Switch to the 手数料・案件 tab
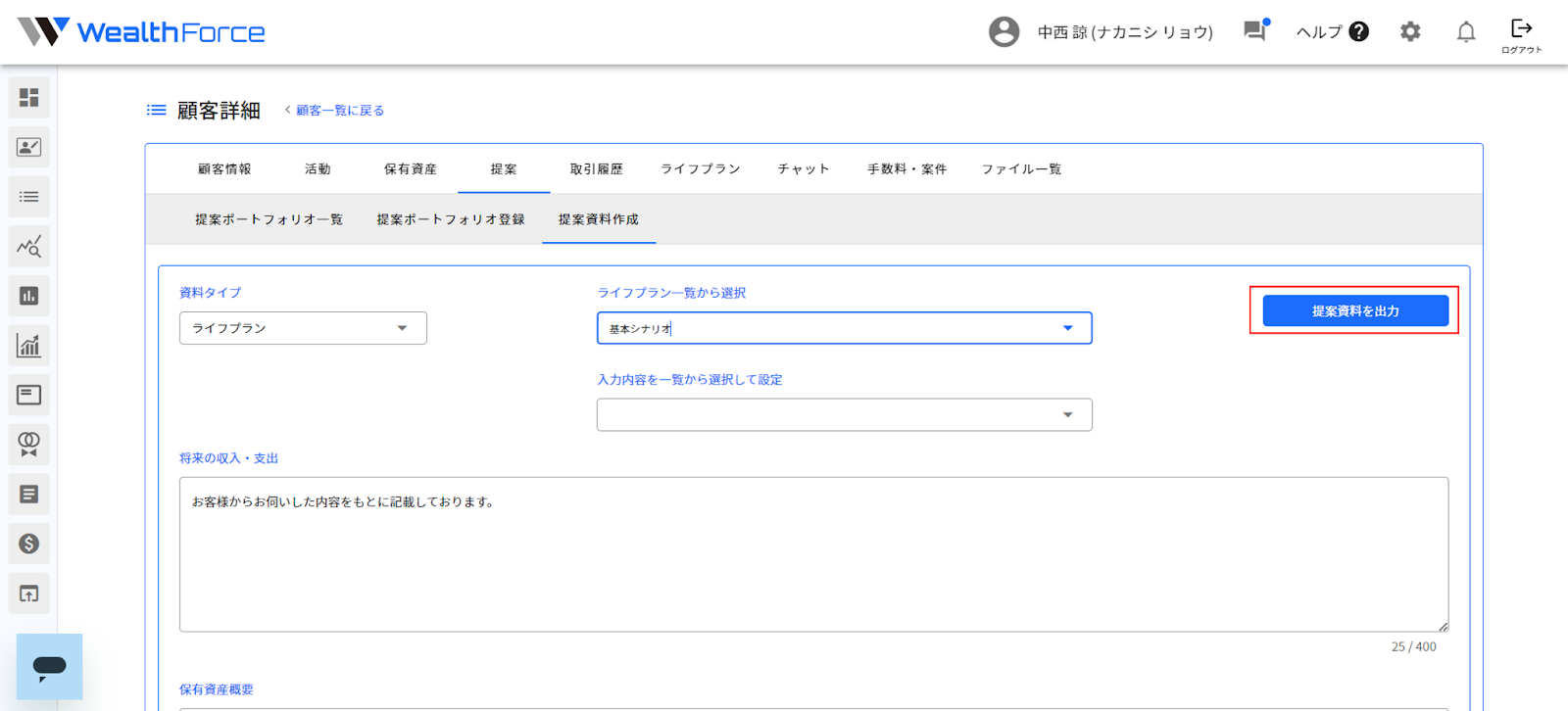Viewport: 1568px width, 711px height. pos(907,169)
